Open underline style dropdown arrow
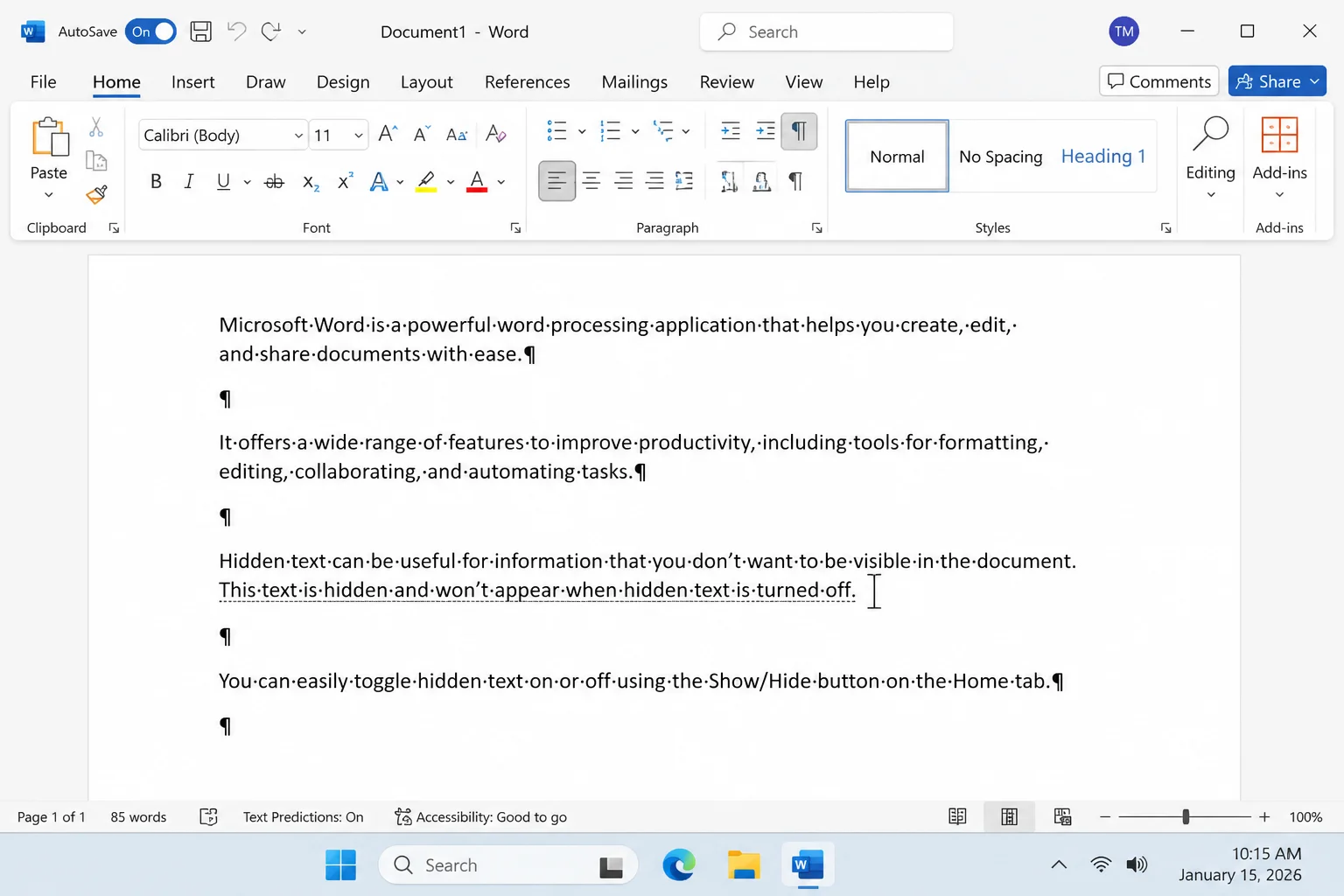 247,182
